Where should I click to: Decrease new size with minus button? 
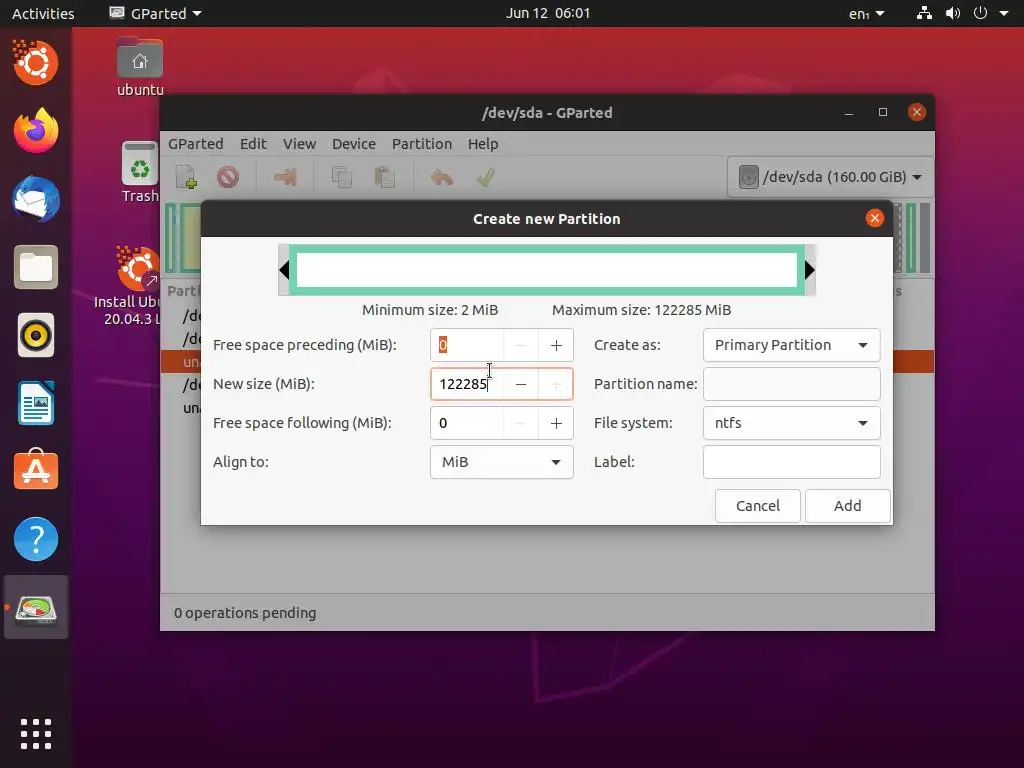pos(520,385)
